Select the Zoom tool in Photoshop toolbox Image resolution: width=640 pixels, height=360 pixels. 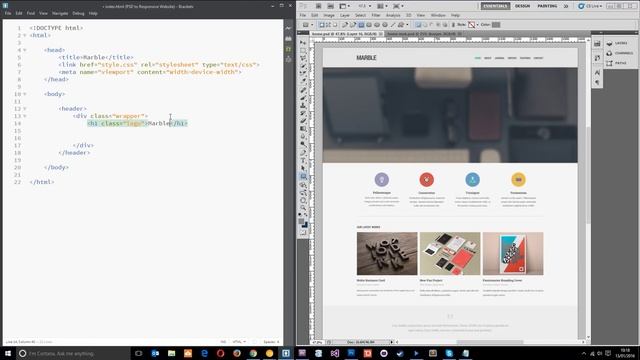coord(303,208)
